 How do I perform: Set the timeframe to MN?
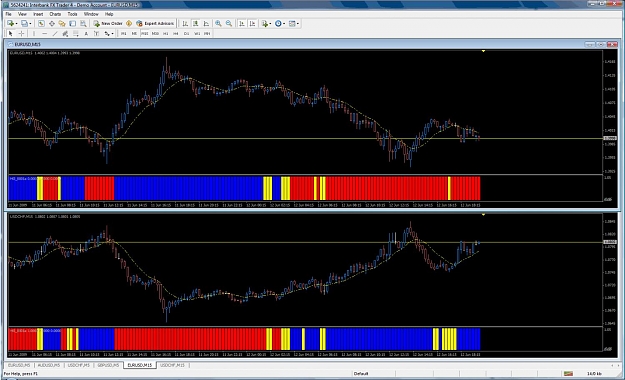(x=207, y=33)
